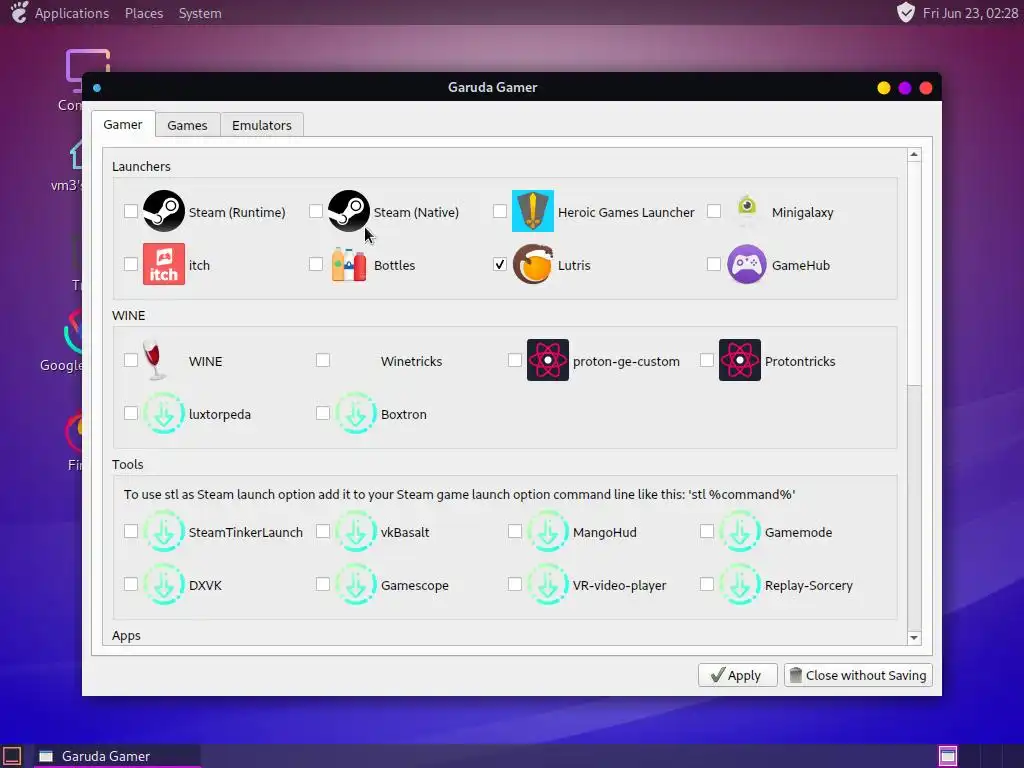1024x768 pixels.
Task: Click the Boxtron download icon
Action: [x=356, y=413]
